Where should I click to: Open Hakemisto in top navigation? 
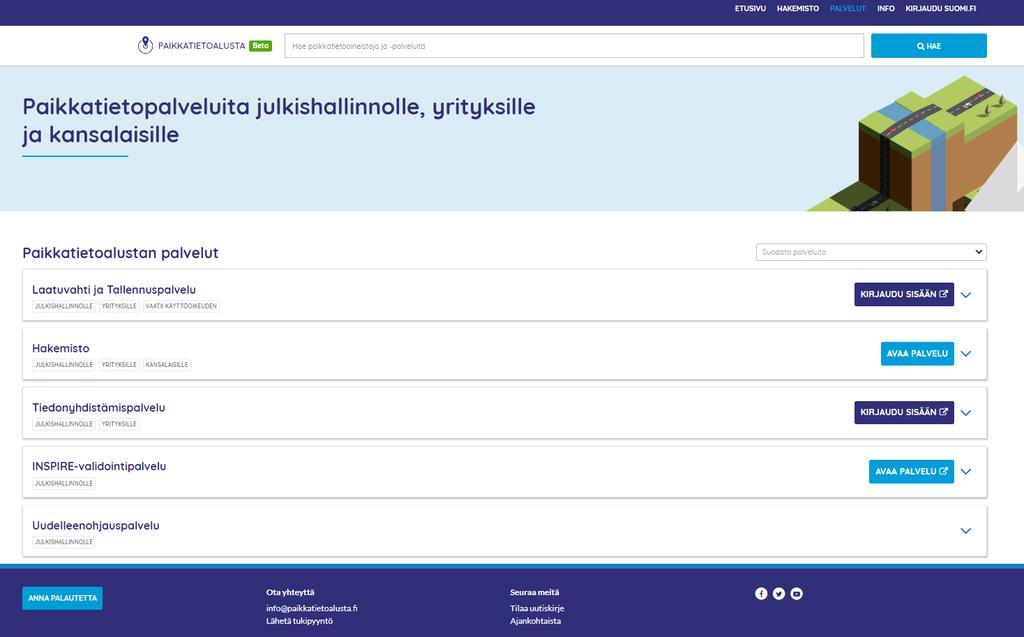[797, 8]
